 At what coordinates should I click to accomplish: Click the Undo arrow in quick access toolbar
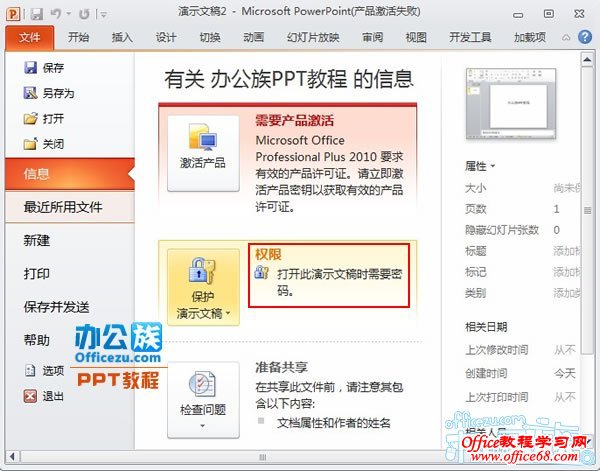(56, 14)
